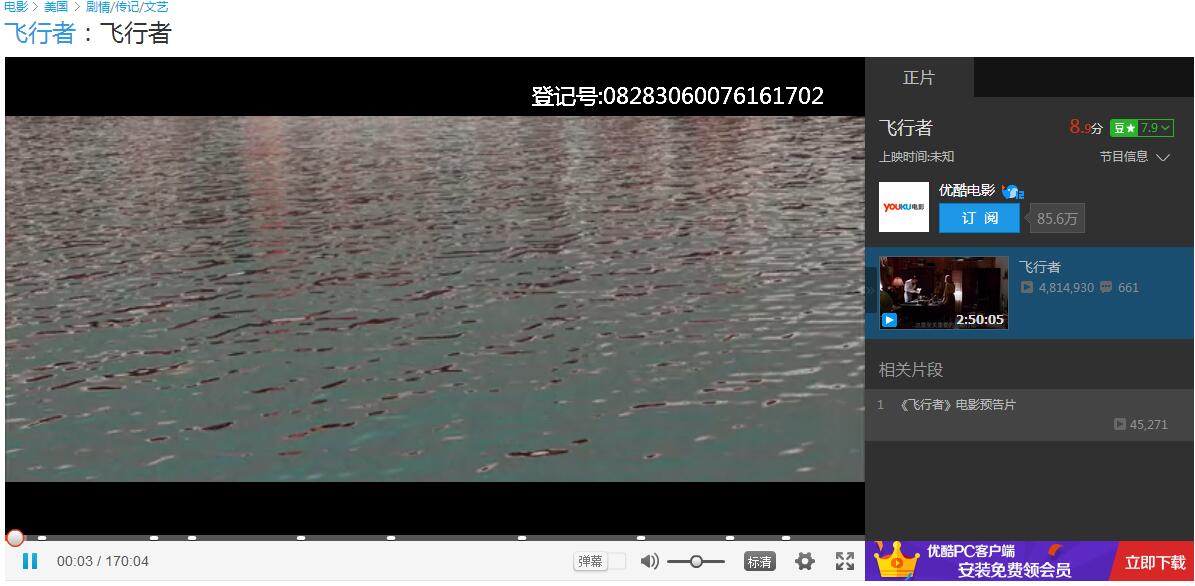Open the player settings gear icon
Screen dimensions: 1195x586
point(803,561)
